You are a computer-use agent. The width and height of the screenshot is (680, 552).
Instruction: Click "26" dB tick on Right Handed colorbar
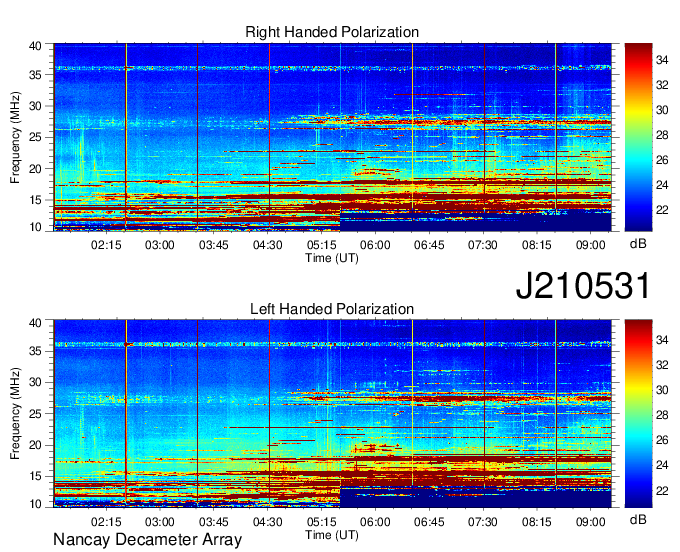click(662, 160)
